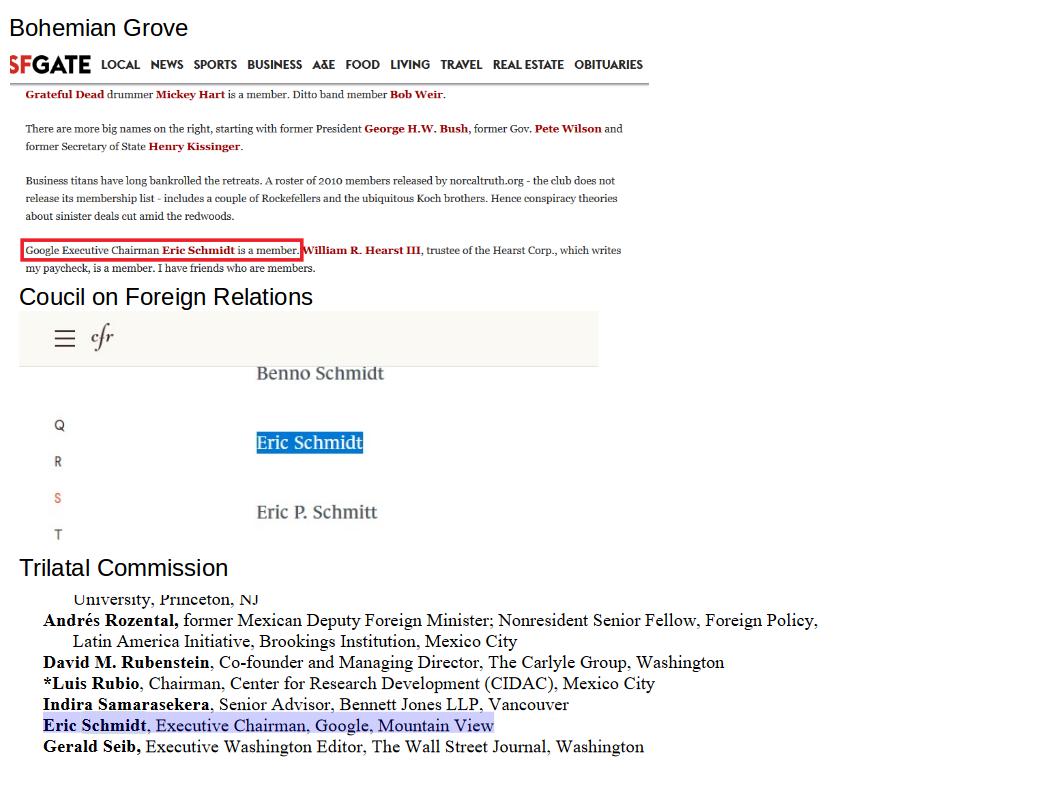Click the Trilatal Commission heading
The height and width of the screenshot is (794, 1058).
[123, 568]
